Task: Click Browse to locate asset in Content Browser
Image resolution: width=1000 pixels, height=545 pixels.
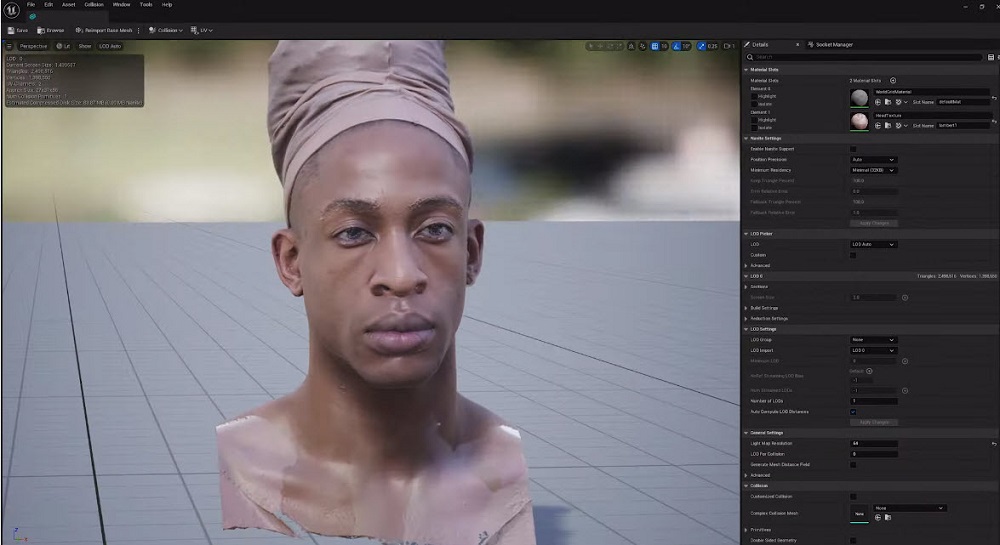Action: pos(51,30)
